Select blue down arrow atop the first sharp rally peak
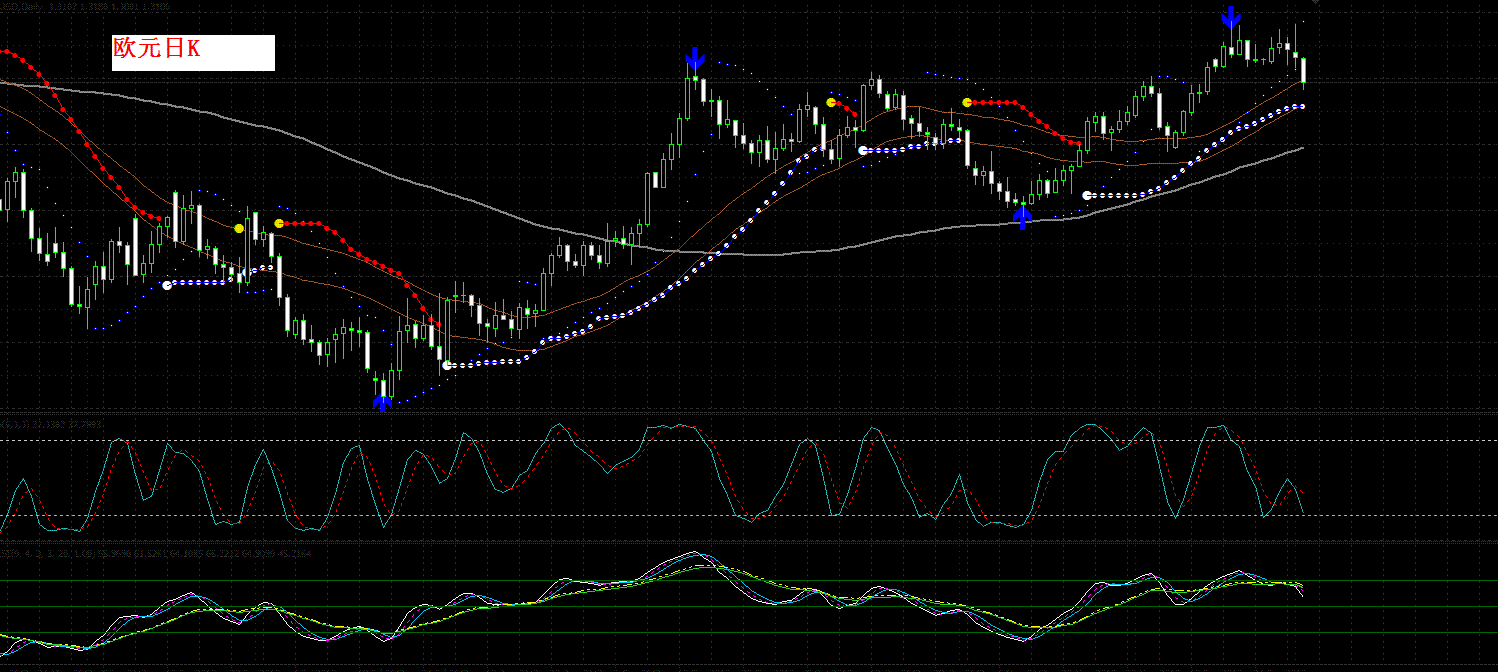This screenshot has width=1499, height=672. tap(695, 58)
